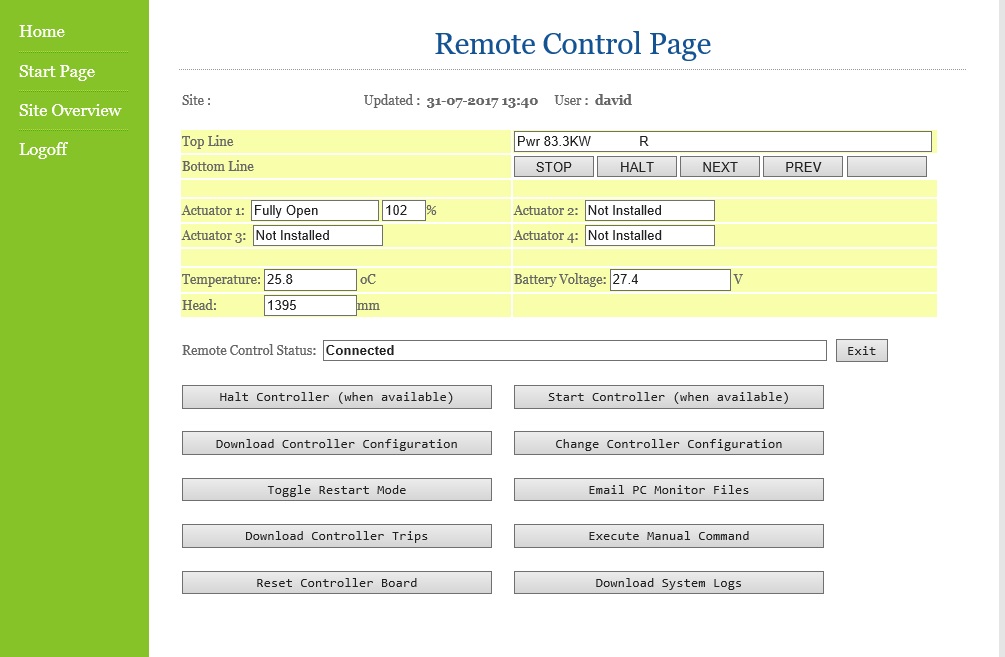This screenshot has width=1005, height=657.
Task: Click the Exit button
Action: click(861, 351)
